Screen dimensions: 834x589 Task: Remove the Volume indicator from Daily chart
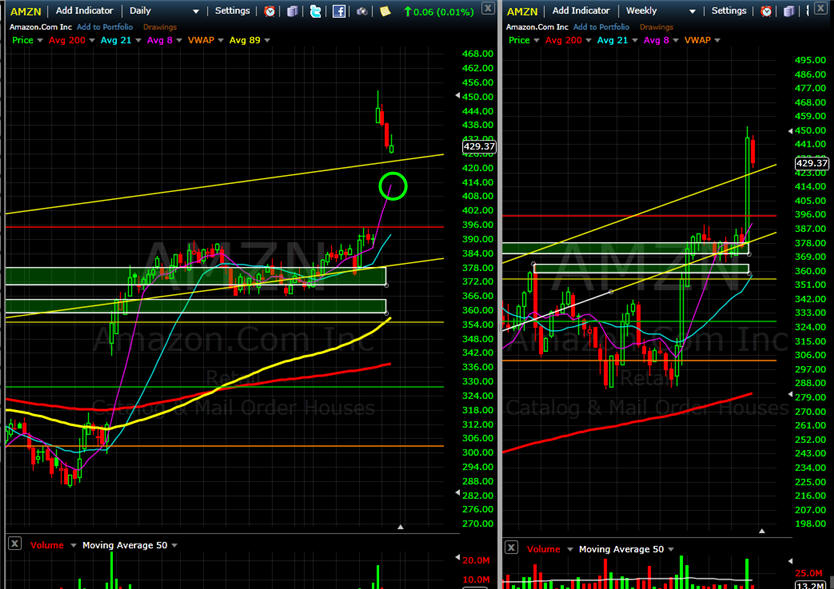pos(15,543)
